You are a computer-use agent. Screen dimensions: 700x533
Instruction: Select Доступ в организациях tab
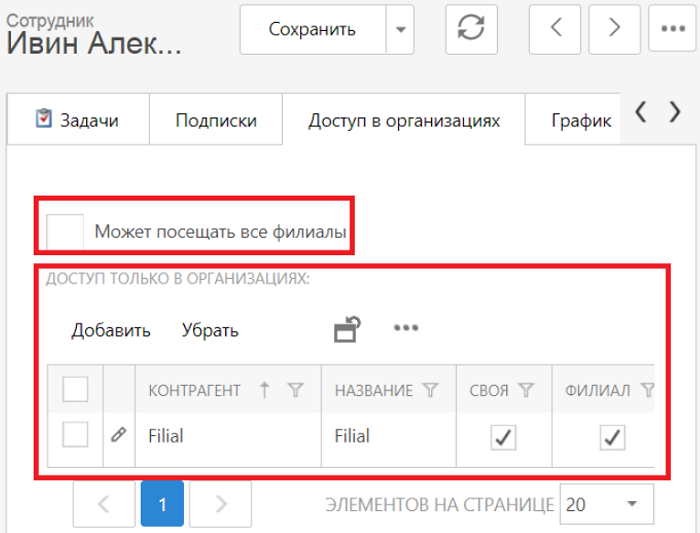pos(404,120)
